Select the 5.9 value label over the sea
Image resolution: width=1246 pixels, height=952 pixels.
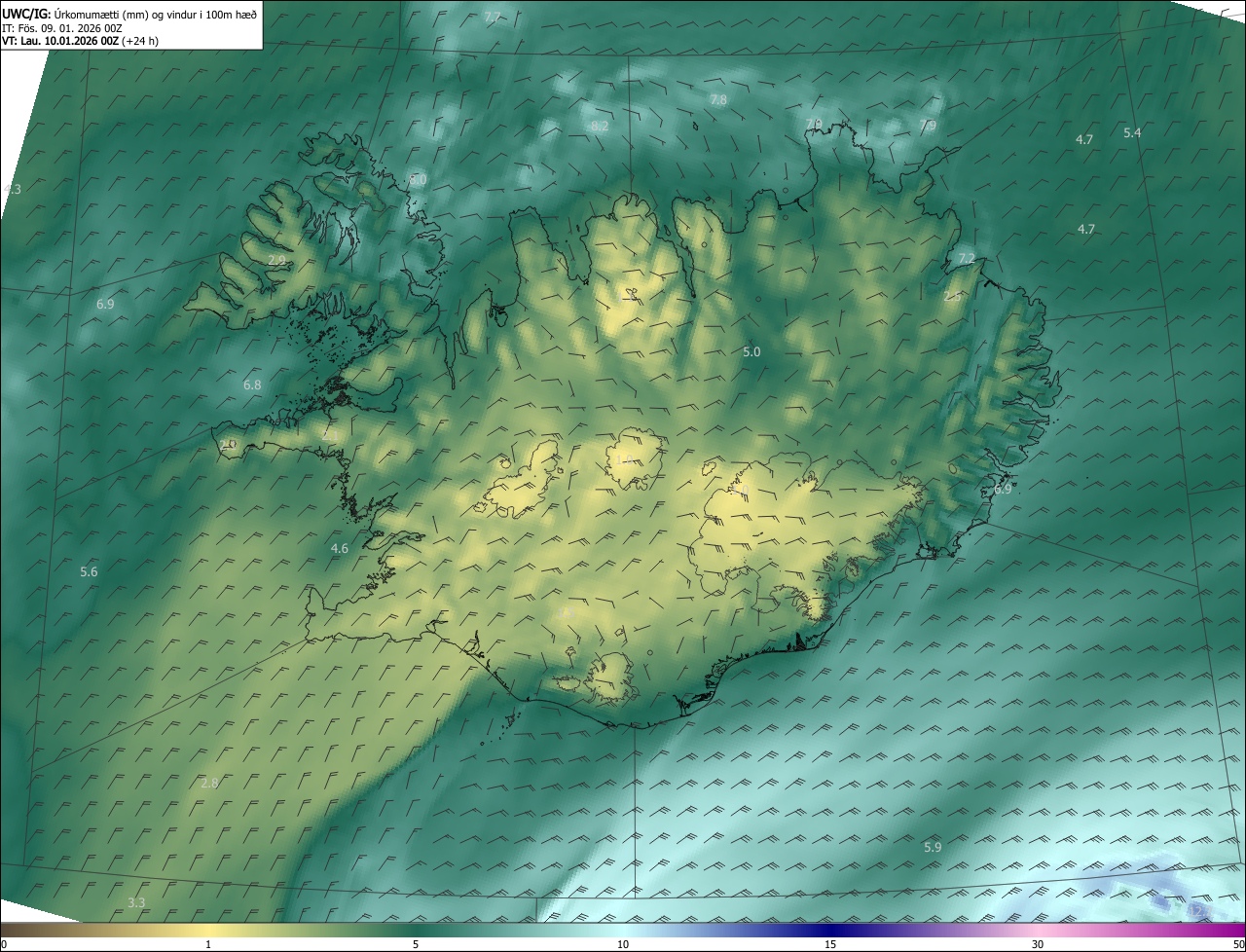(x=933, y=848)
